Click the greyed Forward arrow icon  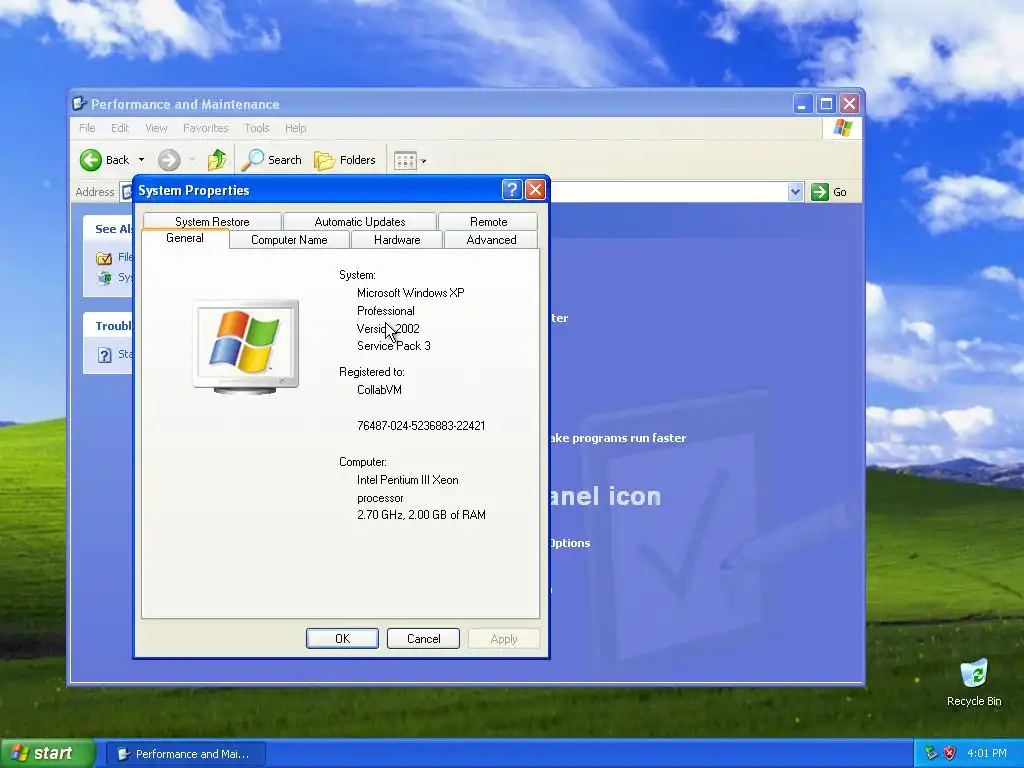click(169, 160)
